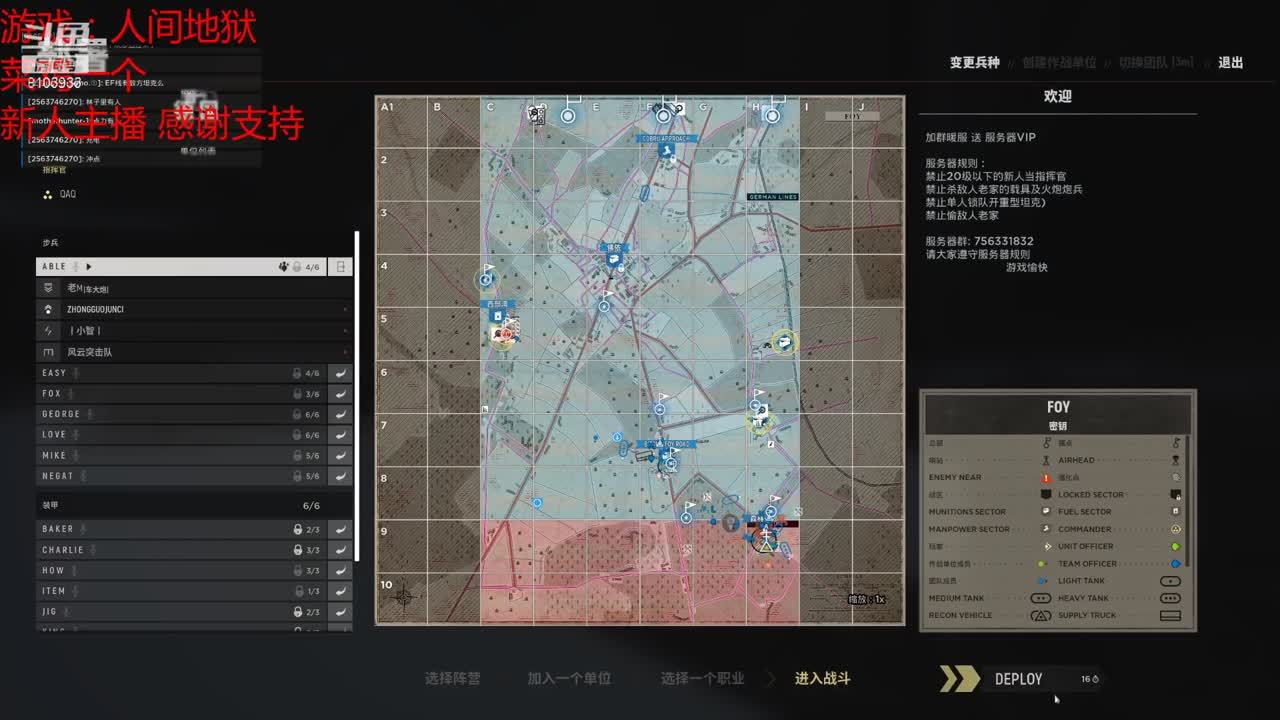Click the German Lines label on the map
The height and width of the screenshot is (720, 1280).
773,197
